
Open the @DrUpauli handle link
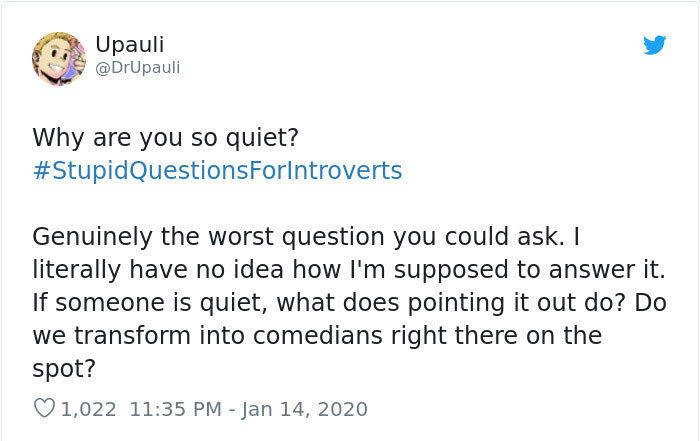[x=138, y=67]
